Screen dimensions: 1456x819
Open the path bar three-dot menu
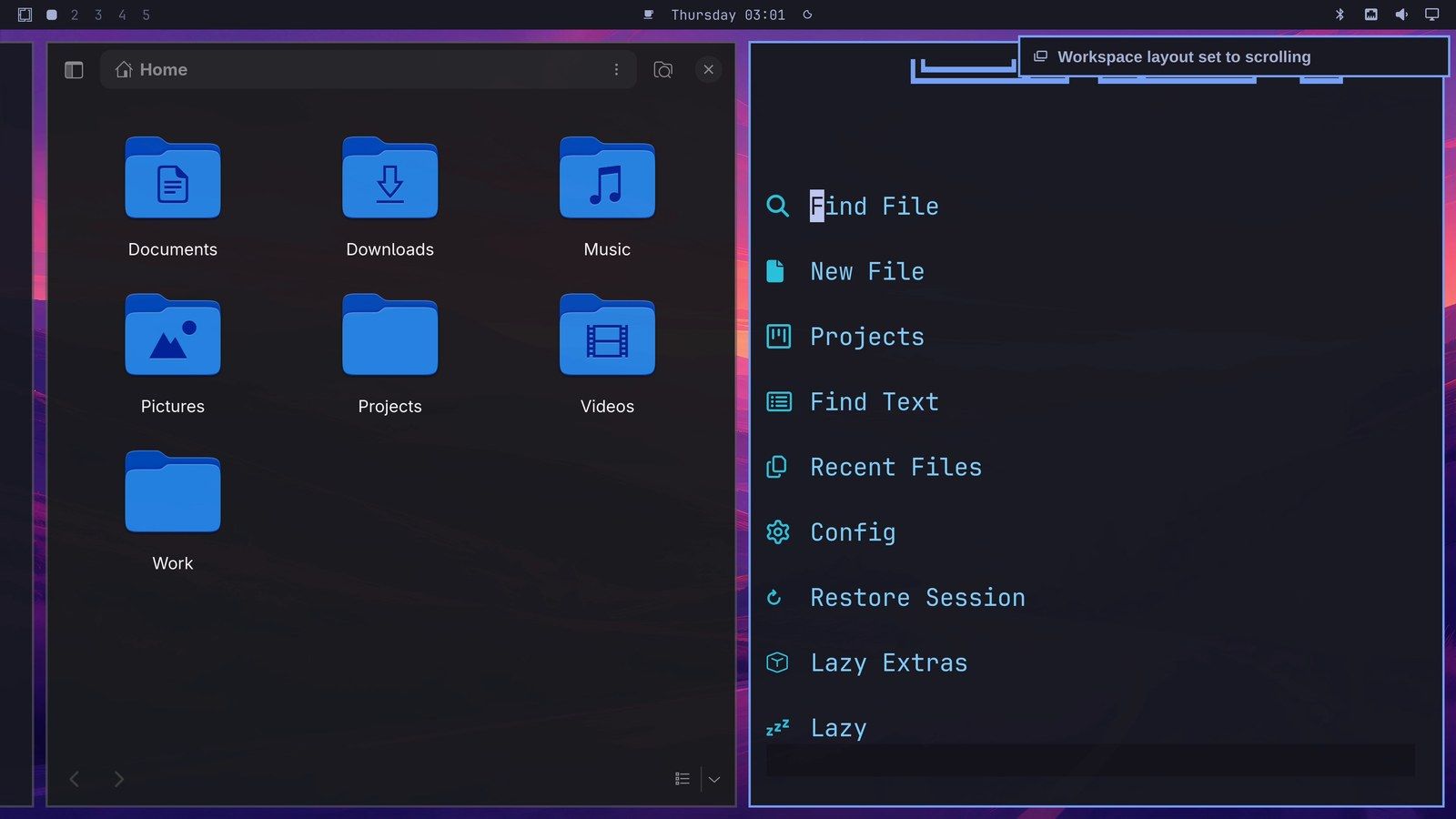pos(616,70)
